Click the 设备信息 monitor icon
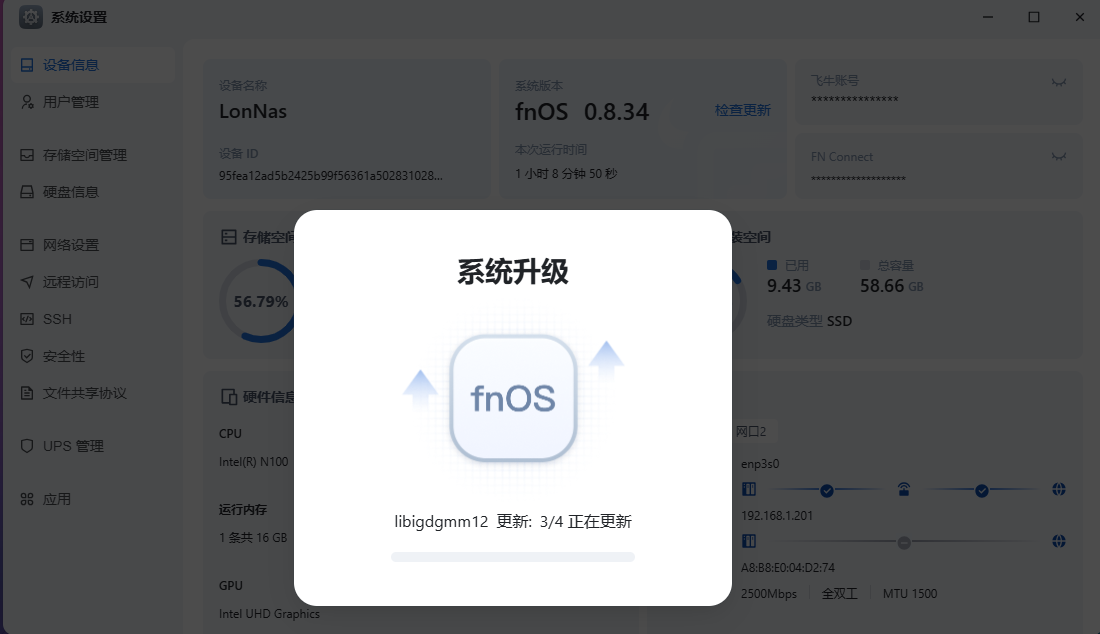 tap(27, 65)
